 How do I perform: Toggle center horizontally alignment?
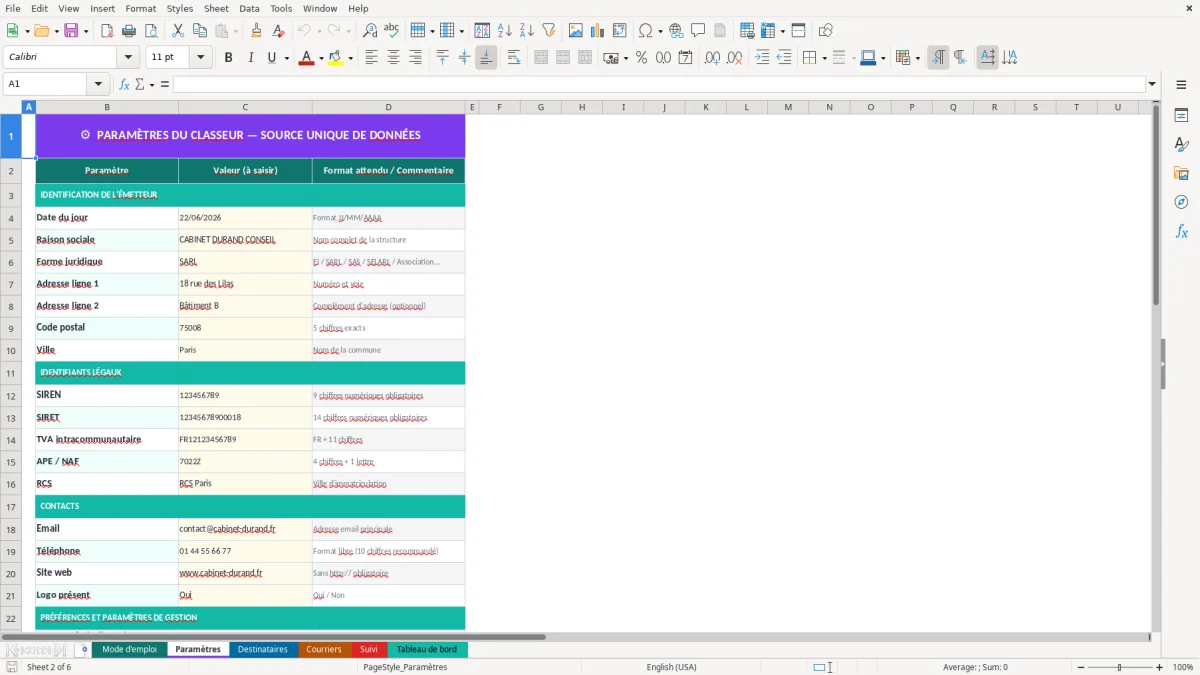click(x=393, y=58)
